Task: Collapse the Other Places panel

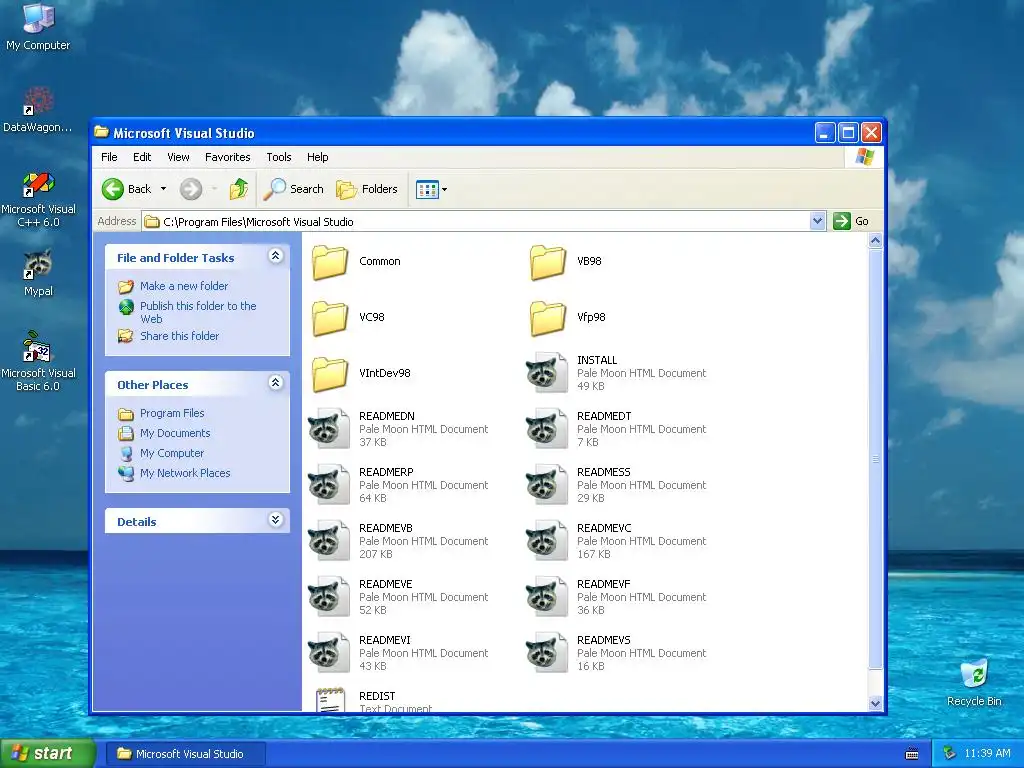Action: 276,383
